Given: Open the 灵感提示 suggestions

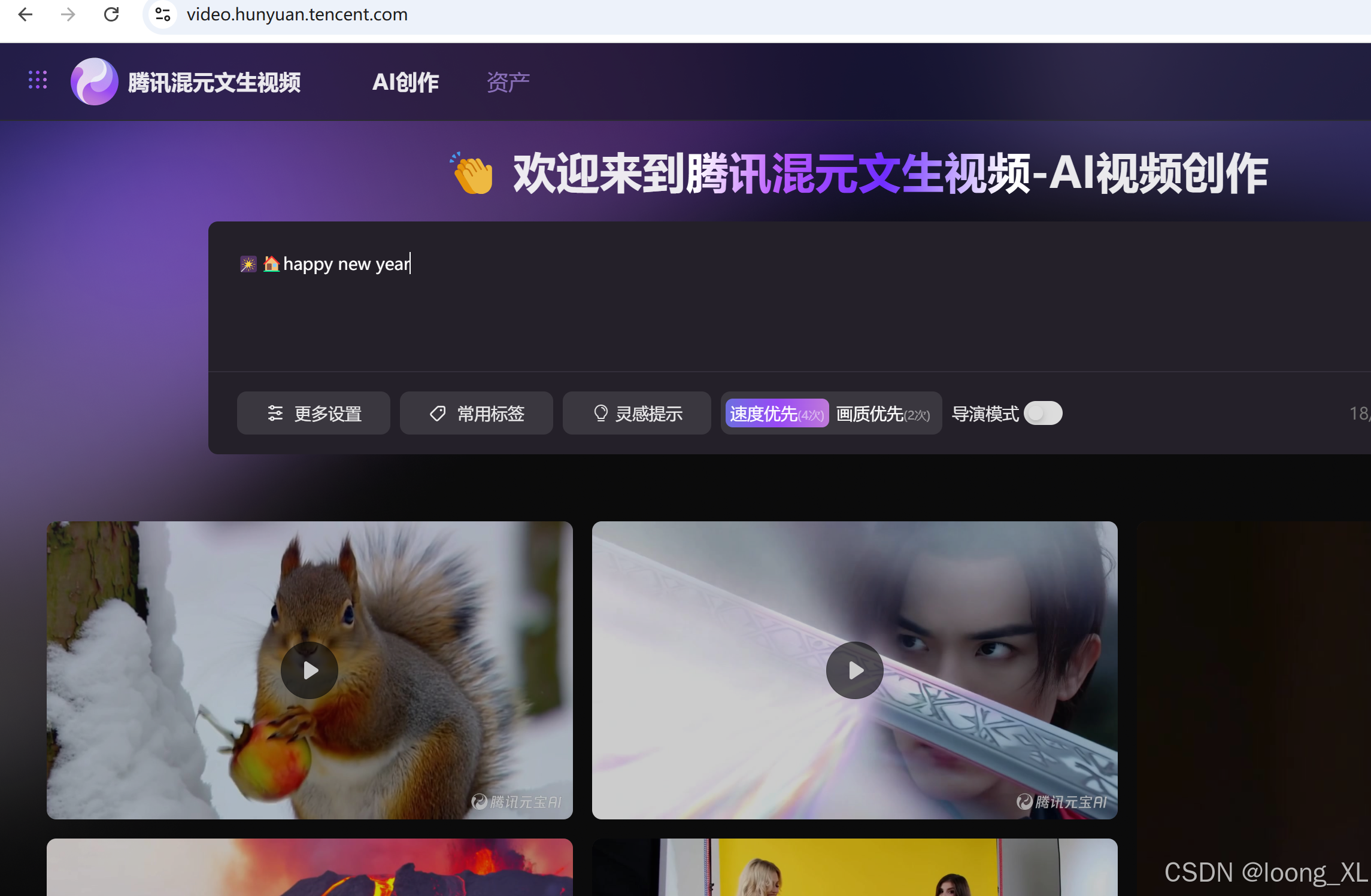Looking at the screenshot, I should (636, 413).
